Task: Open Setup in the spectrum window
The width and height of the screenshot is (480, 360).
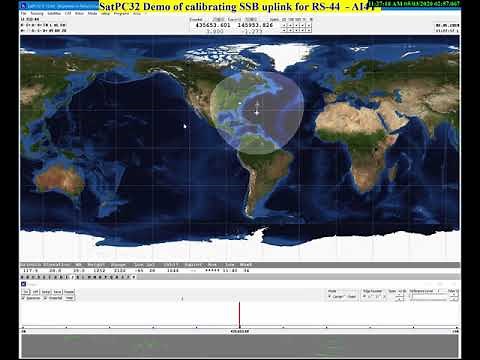Action: (46, 292)
